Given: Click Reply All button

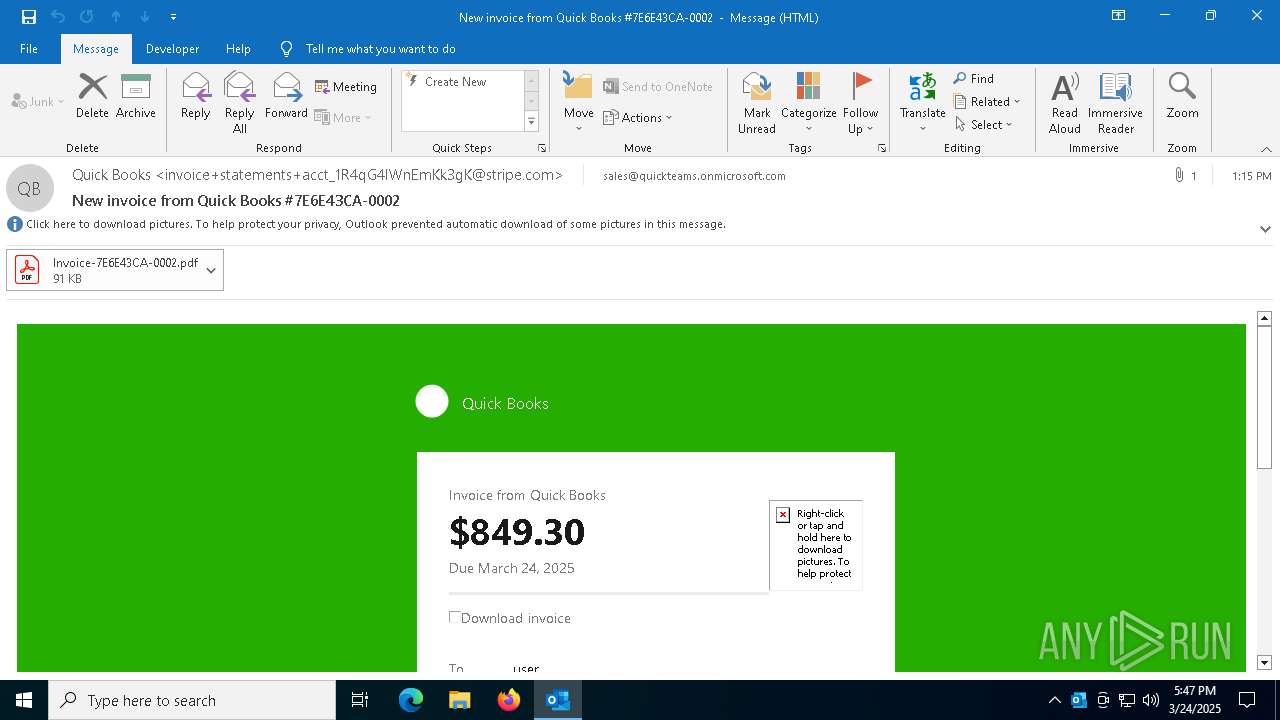Looking at the screenshot, I should 240,102.
